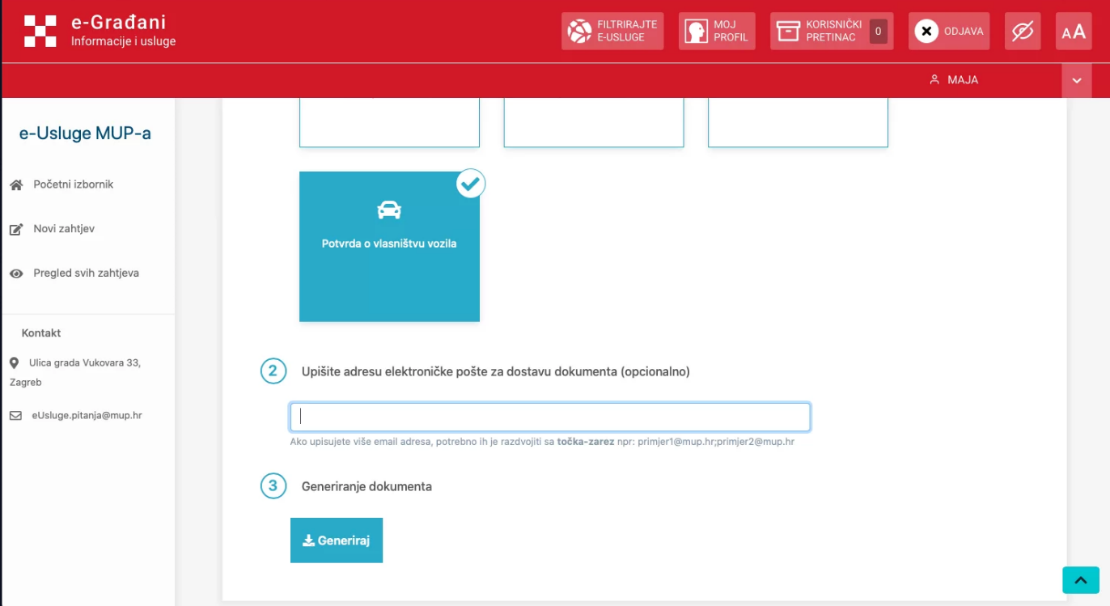The image size is (1110, 606).
Task: Click the eUsluge.pitanja@mup.hr email link
Action: click(x=87, y=415)
